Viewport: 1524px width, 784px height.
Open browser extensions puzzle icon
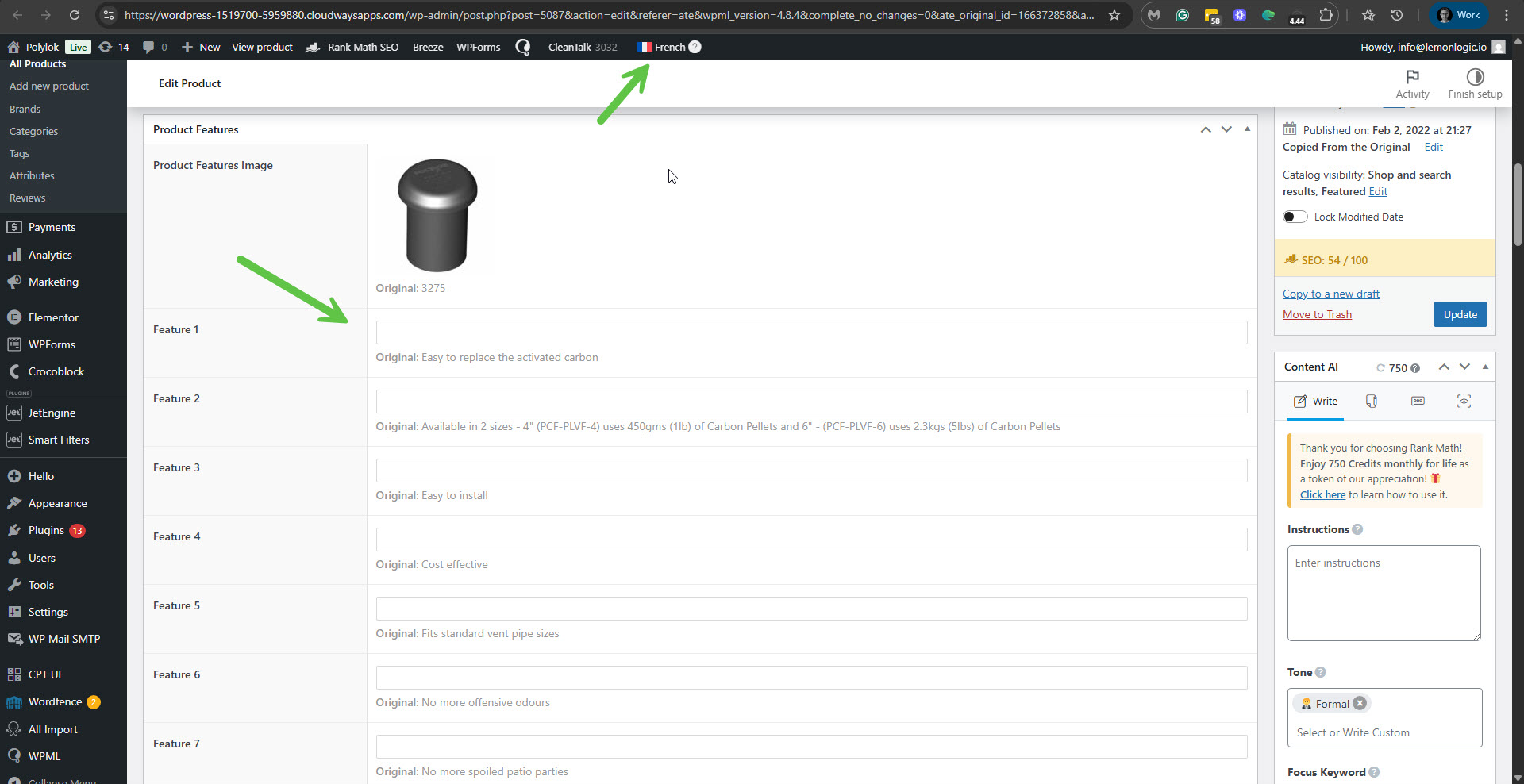[x=1326, y=15]
